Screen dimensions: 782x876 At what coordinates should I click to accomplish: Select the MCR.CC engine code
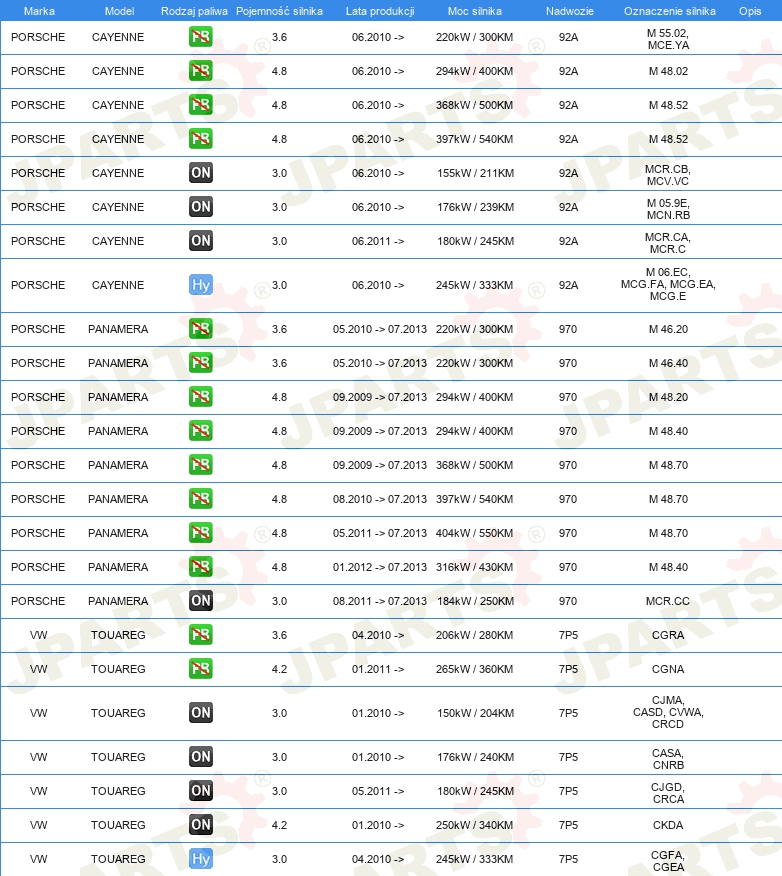tap(668, 601)
